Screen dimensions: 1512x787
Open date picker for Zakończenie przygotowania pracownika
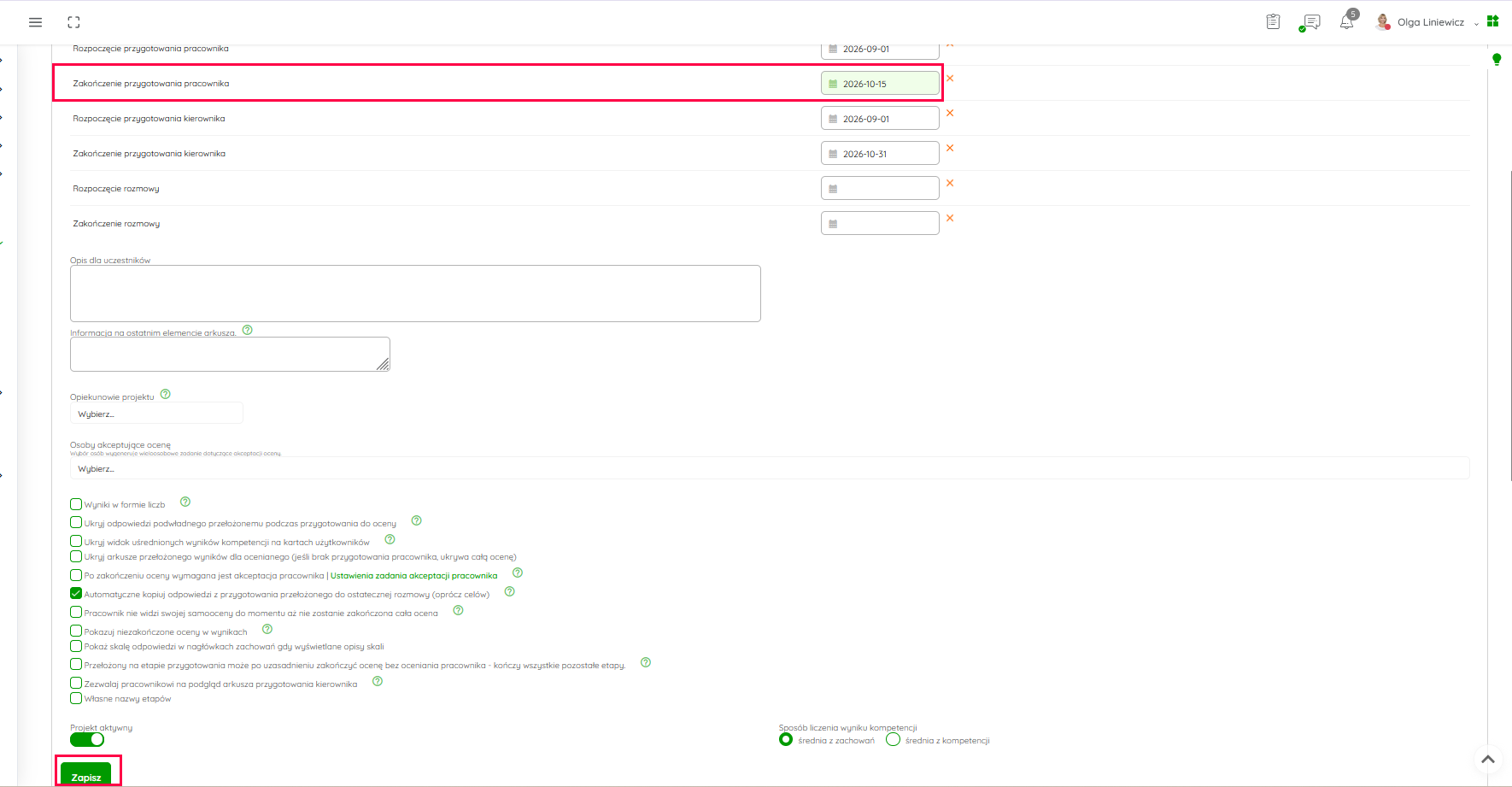pyautogui.click(x=880, y=84)
